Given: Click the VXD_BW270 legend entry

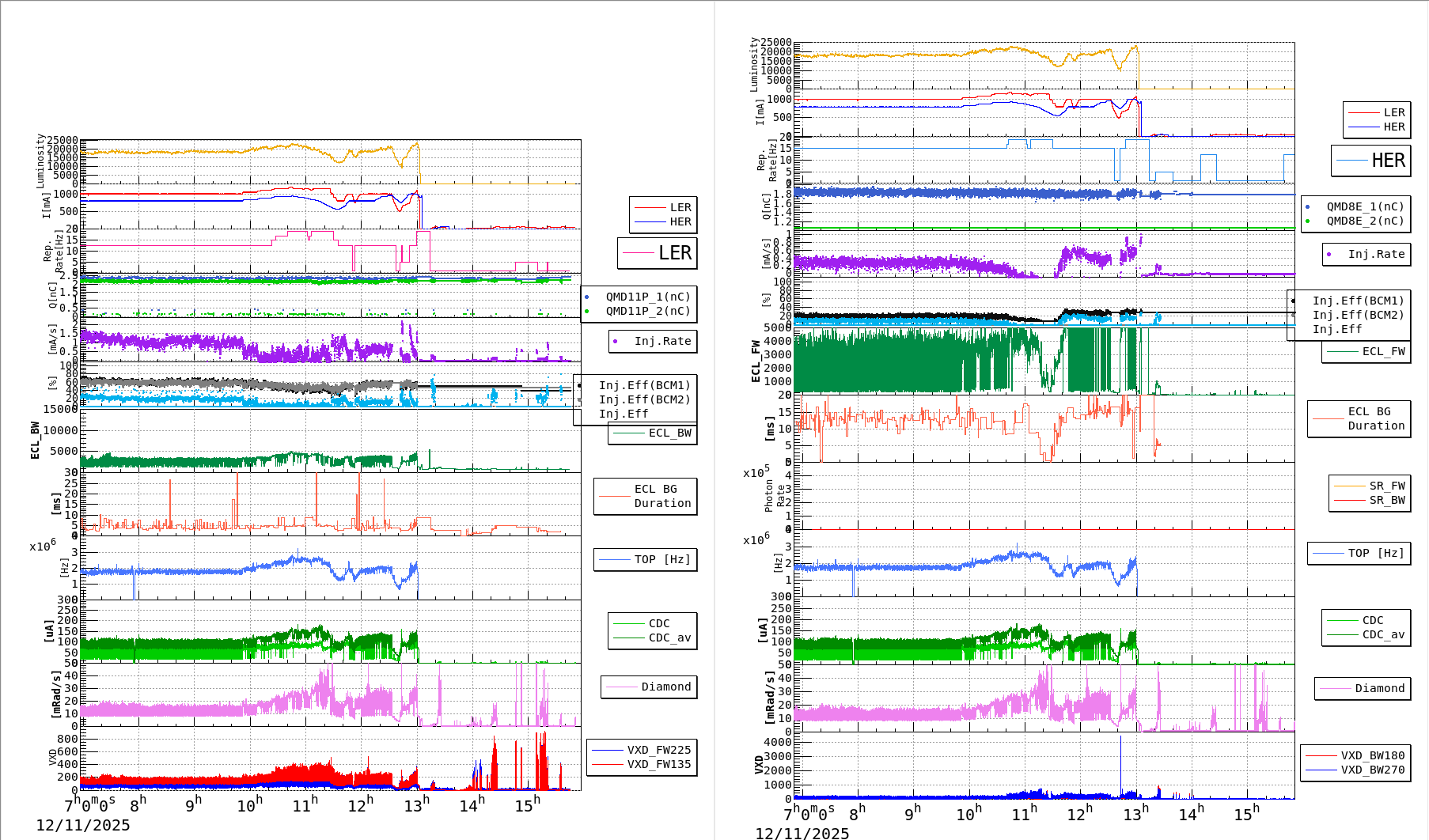Looking at the screenshot, I should coord(1372,770).
